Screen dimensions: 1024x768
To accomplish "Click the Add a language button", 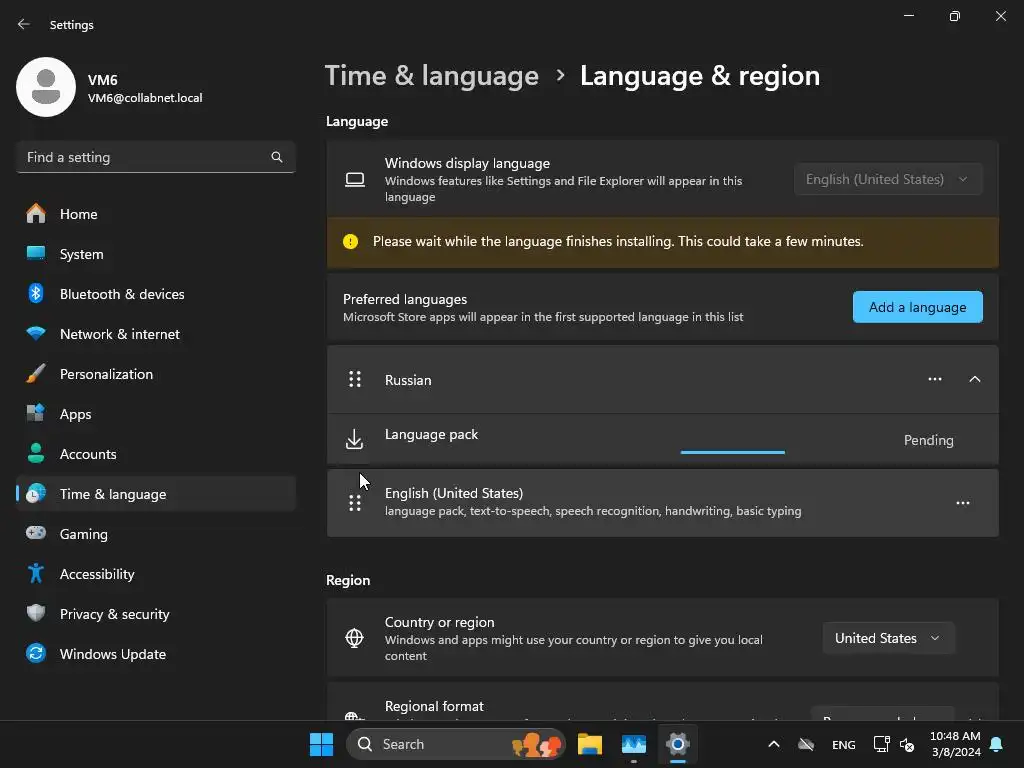I will [918, 307].
